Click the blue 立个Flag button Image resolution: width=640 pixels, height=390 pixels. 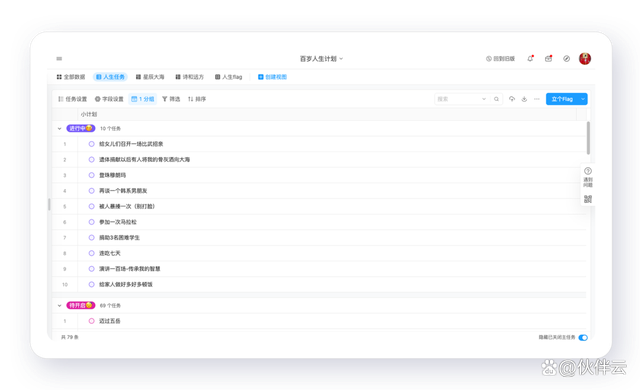pos(562,99)
